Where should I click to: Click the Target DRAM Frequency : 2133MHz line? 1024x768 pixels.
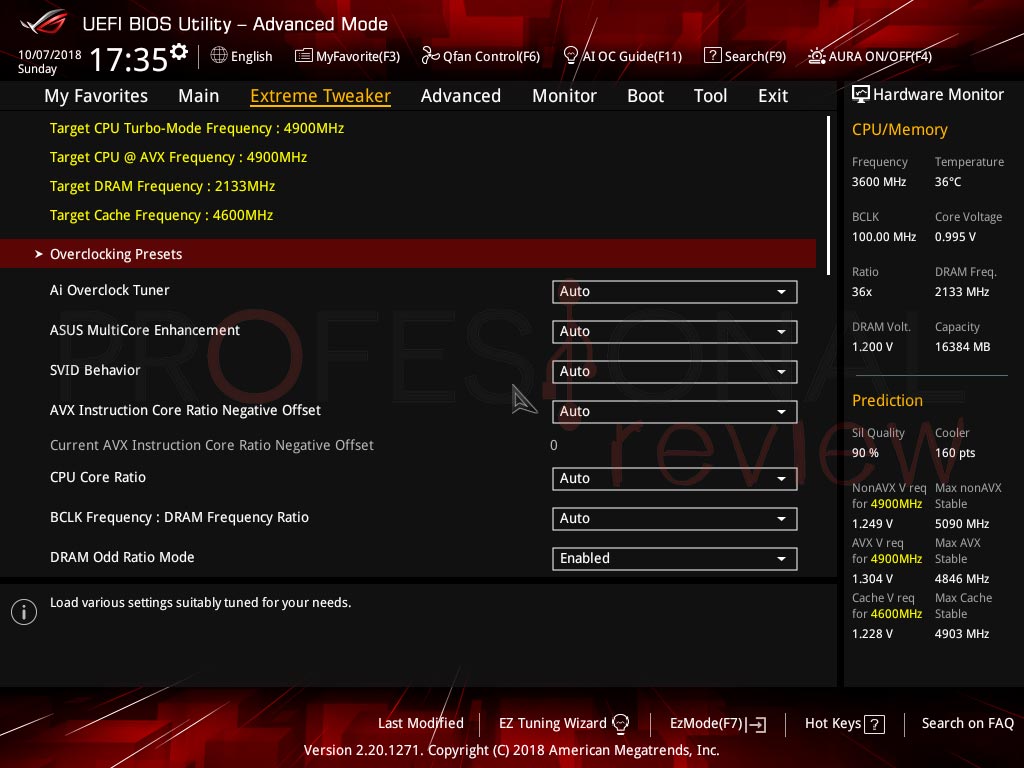tap(163, 186)
